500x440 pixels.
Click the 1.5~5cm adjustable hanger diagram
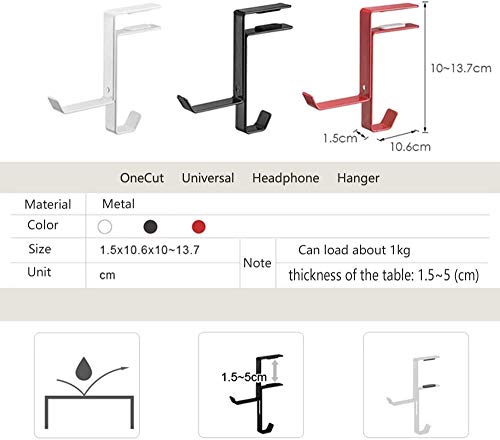click(251, 385)
